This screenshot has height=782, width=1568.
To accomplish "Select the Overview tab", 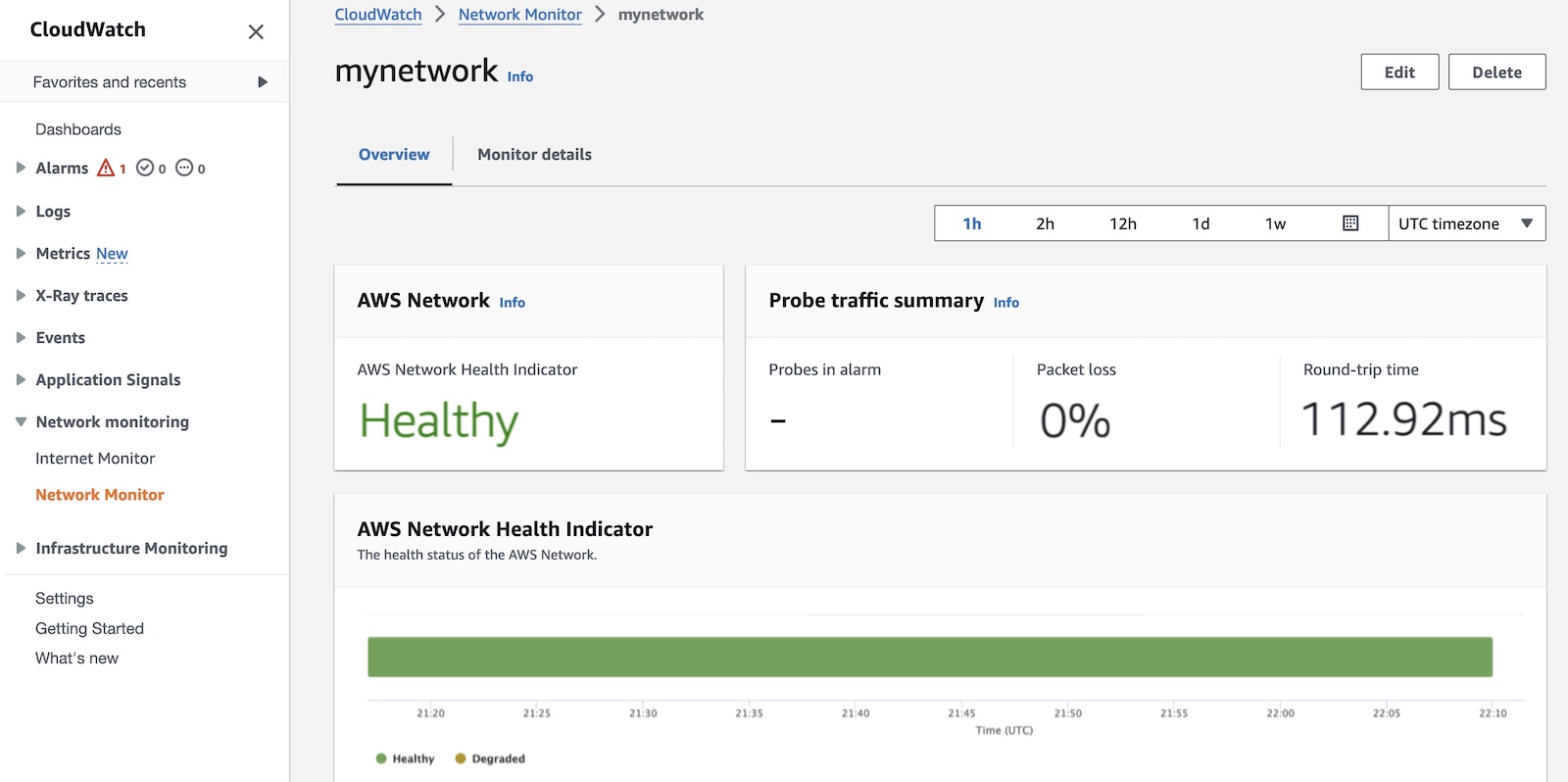I will [x=394, y=155].
